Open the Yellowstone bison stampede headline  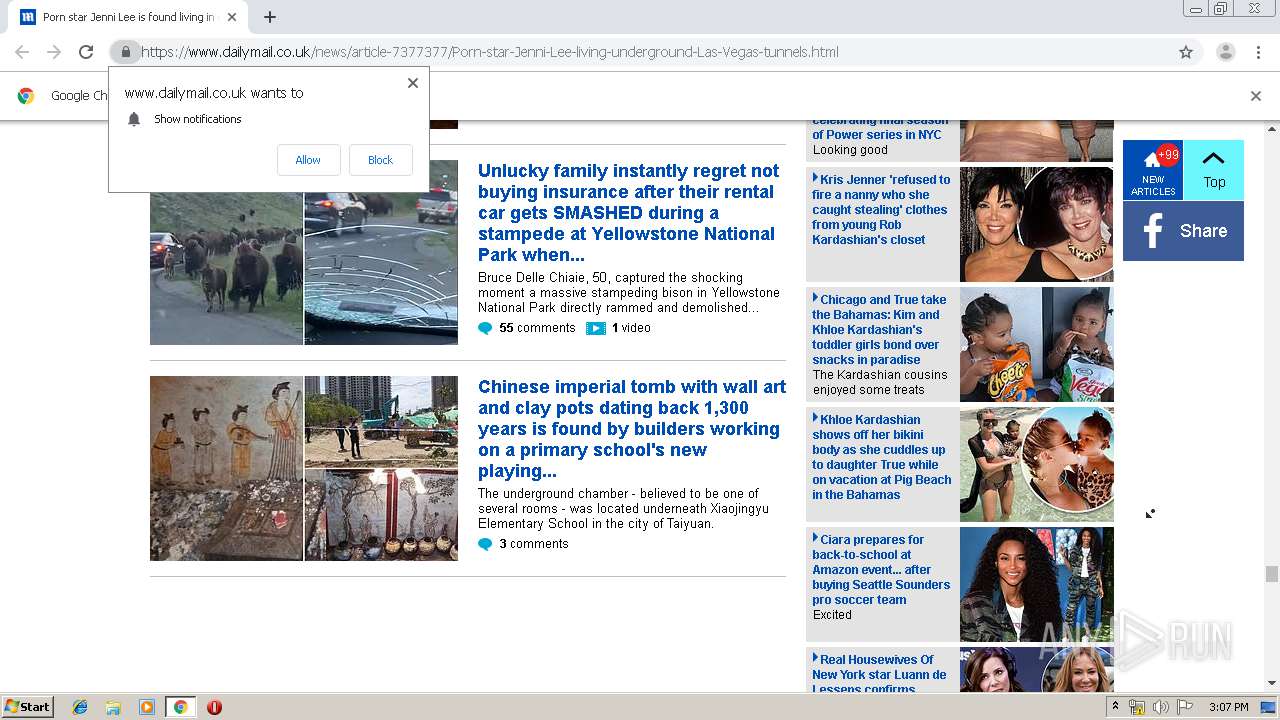628,213
